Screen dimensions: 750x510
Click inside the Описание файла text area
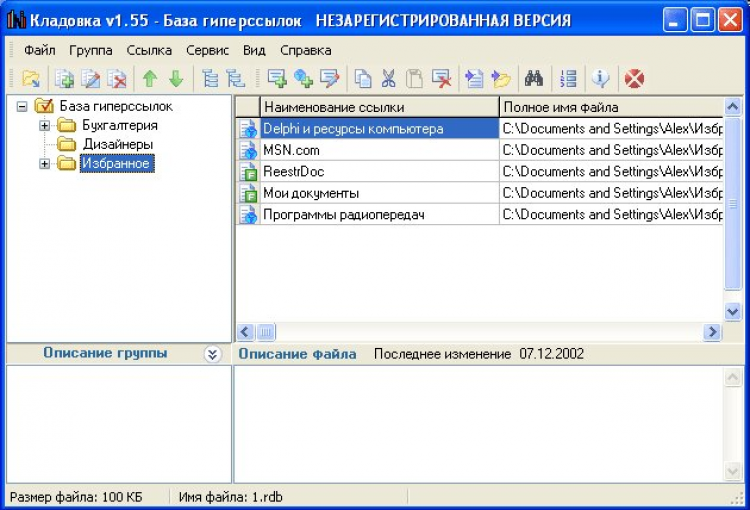click(478, 425)
